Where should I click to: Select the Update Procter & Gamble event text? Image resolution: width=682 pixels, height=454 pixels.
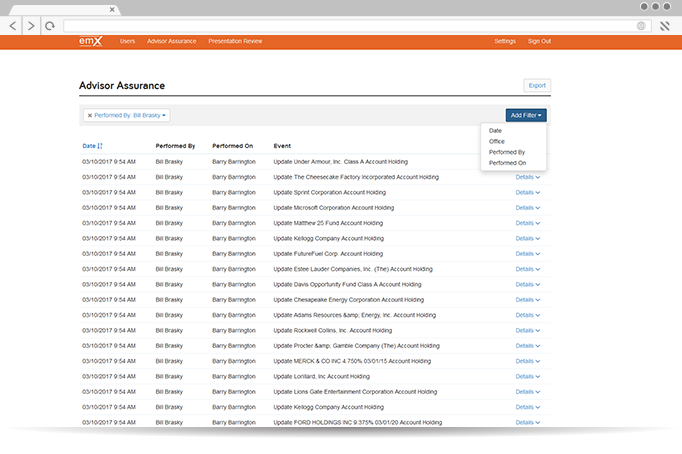[357, 346]
